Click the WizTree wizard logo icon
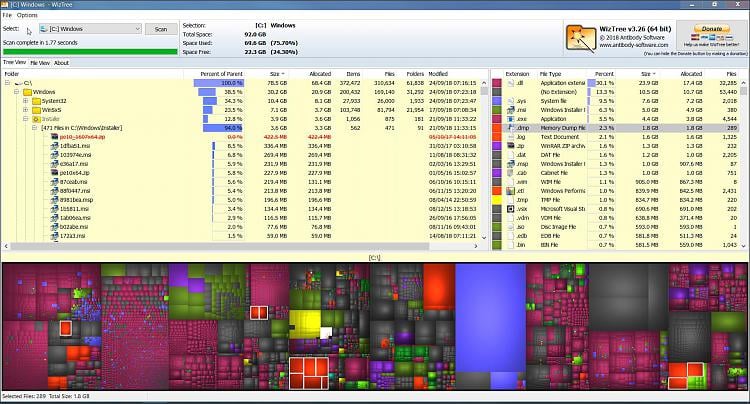This screenshot has width=750, height=404. 581,38
